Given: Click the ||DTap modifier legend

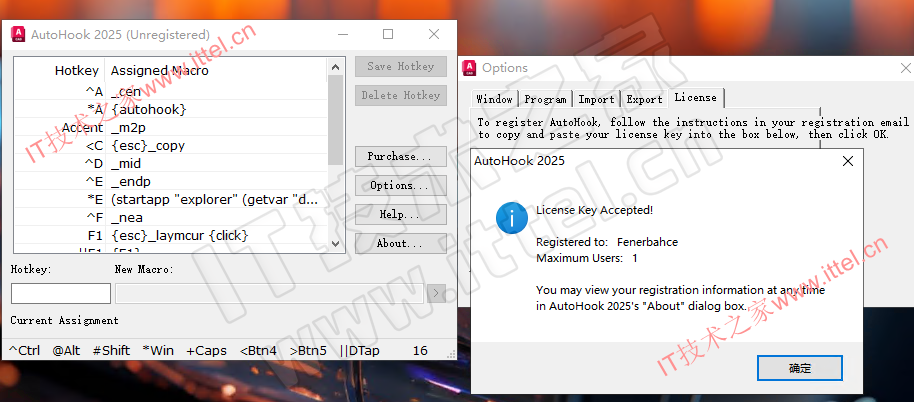Looking at the screenshot, I should 359,350.
